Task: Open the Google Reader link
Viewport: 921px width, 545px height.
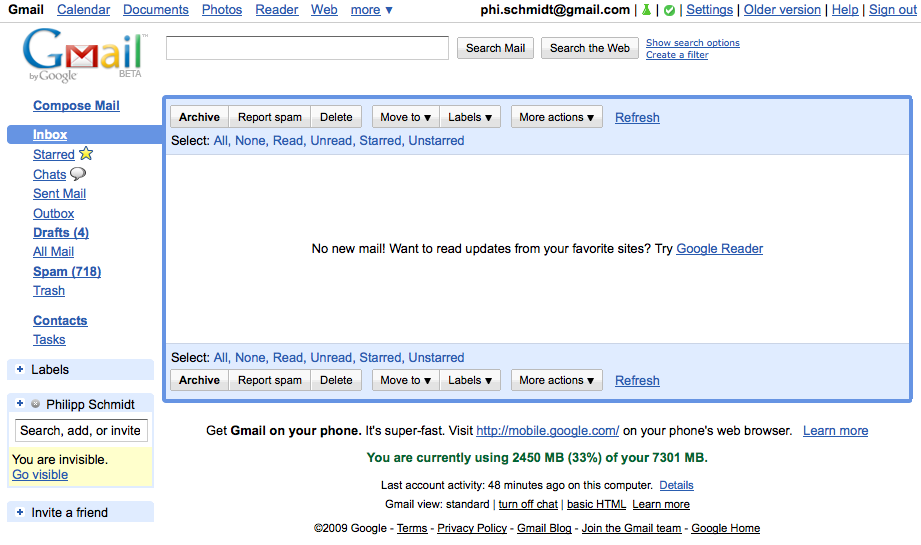Action: (x=720, y=249)
